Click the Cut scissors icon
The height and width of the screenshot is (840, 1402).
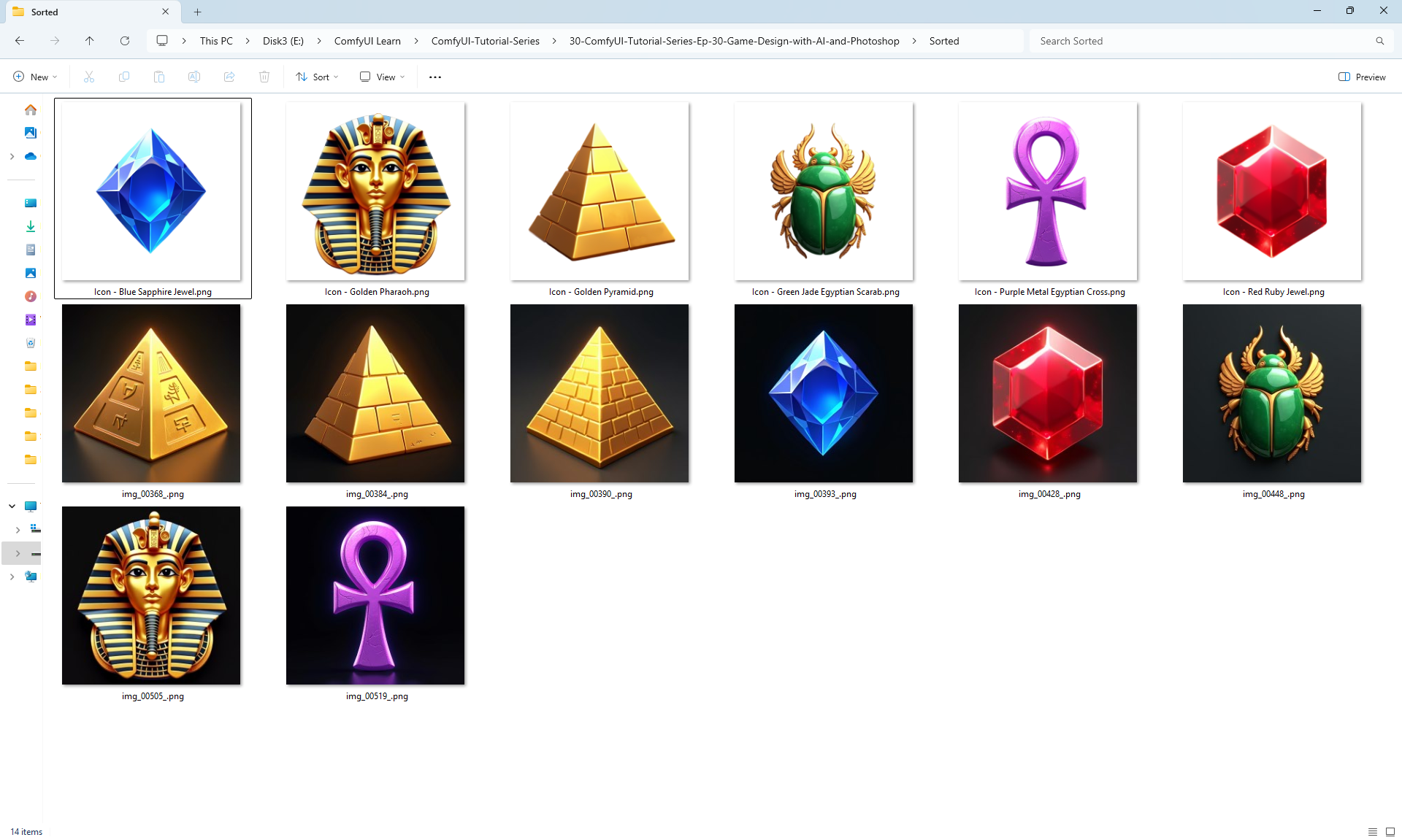click(x=89, y=77)
